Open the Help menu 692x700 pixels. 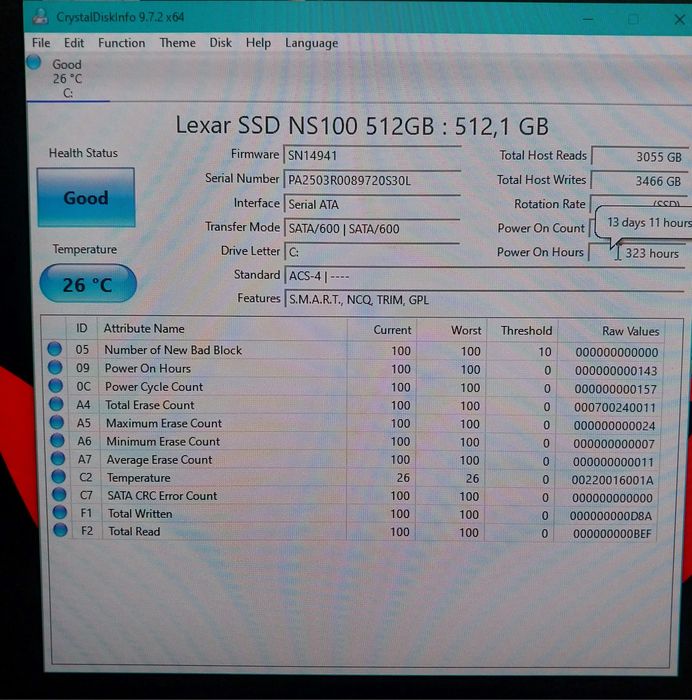click(x=258, y=43)
